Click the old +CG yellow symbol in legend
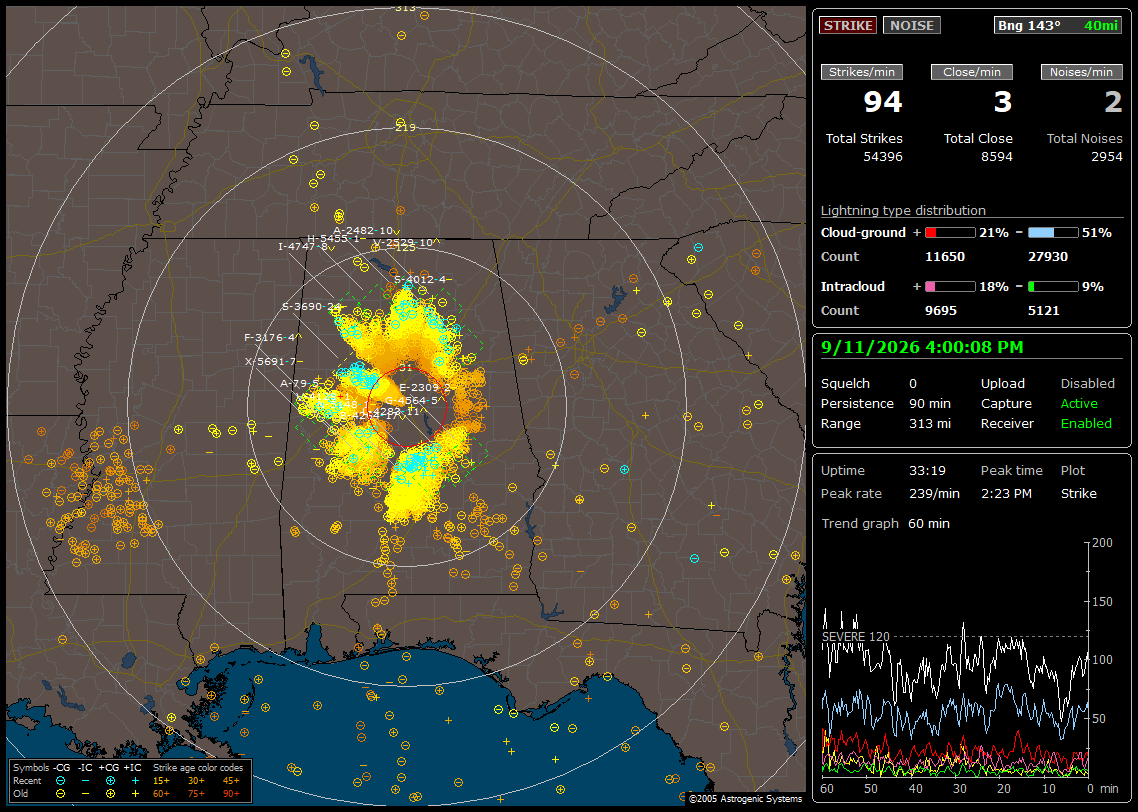 (x=110, y=794)
